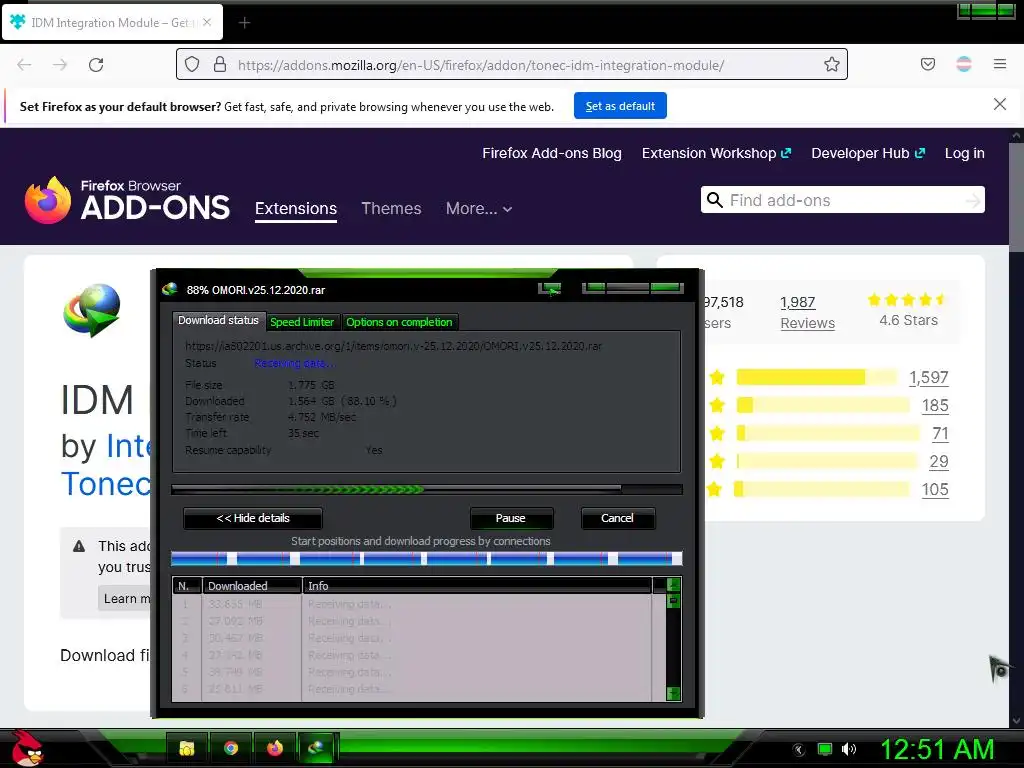Cancel the OMORI download

coord(617,518)
